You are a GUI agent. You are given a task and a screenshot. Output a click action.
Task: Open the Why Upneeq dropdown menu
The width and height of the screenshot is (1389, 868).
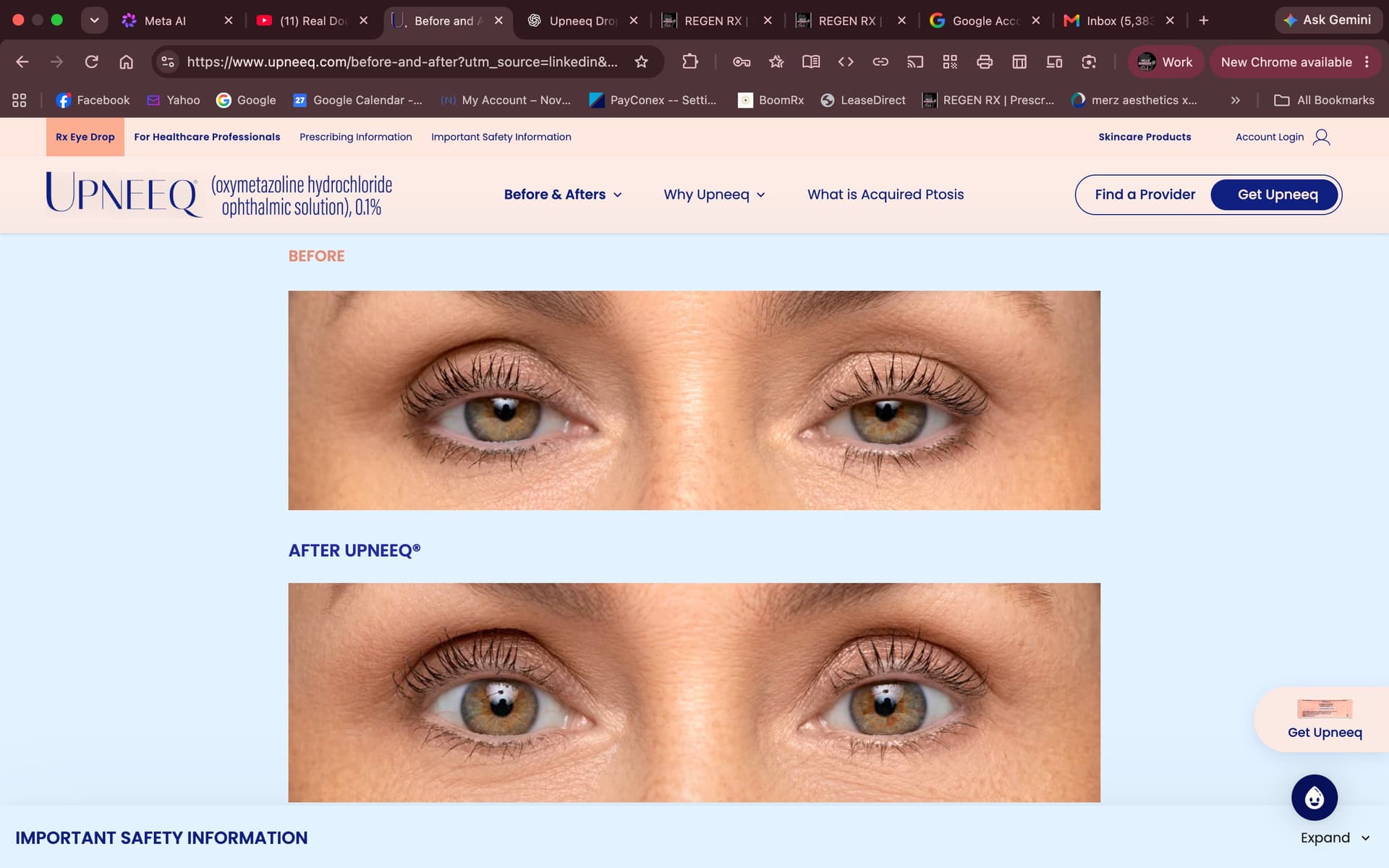714,195
